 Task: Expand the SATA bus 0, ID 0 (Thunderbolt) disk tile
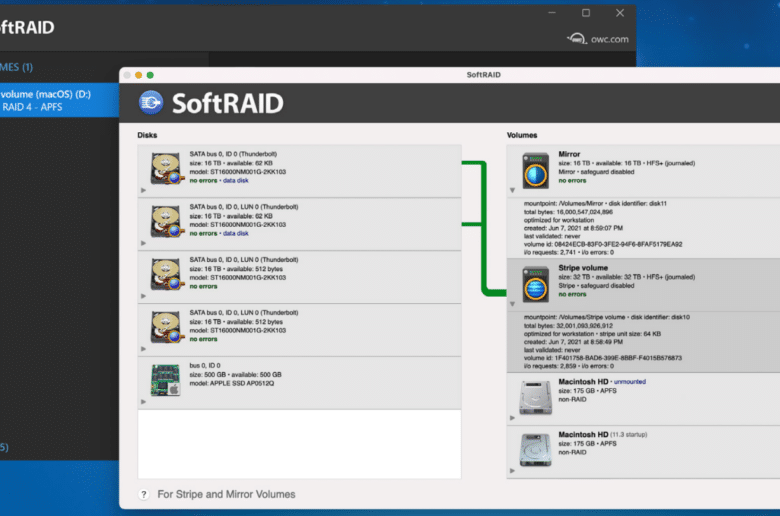click(143, 190)
